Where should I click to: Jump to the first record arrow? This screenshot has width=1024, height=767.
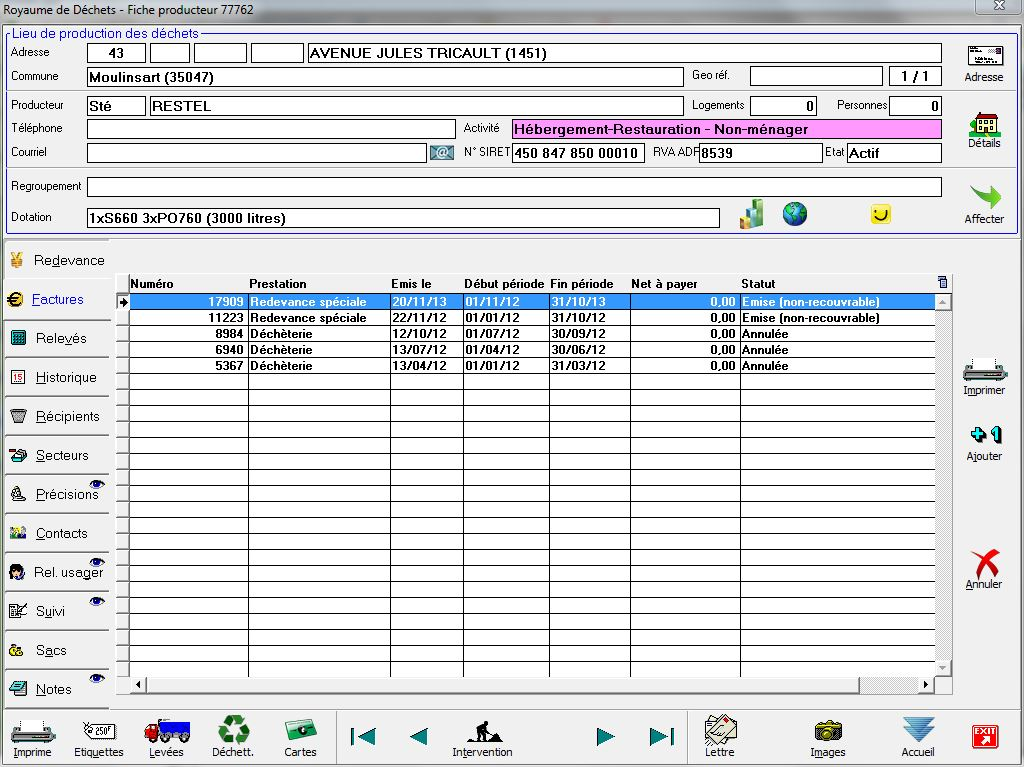[363, 737]
